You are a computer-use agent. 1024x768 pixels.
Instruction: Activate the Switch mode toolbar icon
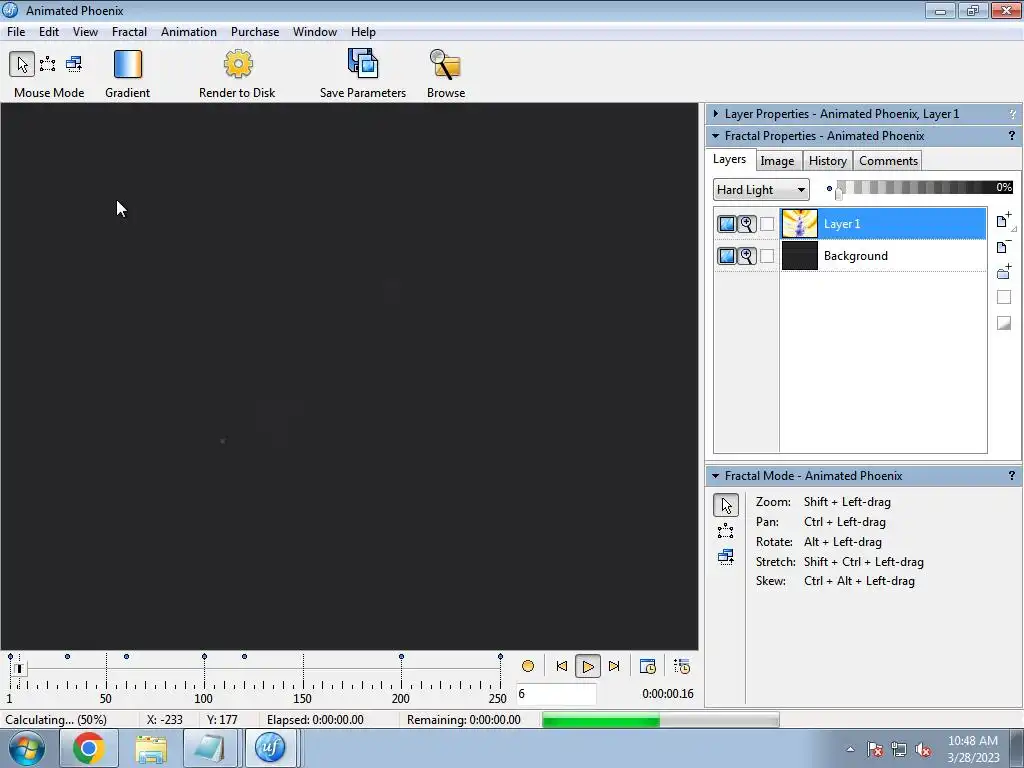74,64
